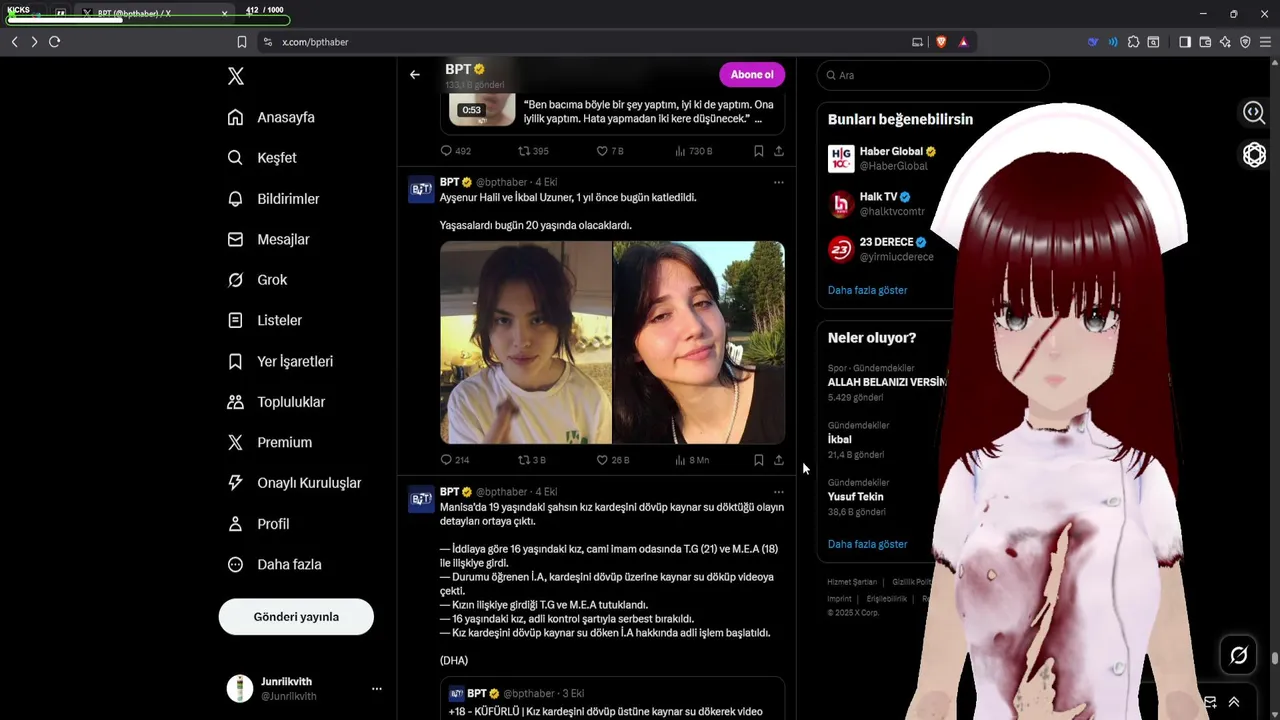Go to Anasayfa in the sidebar
Image resolution: width=1280 pixels, height=720 pixels.
(271, 117)
